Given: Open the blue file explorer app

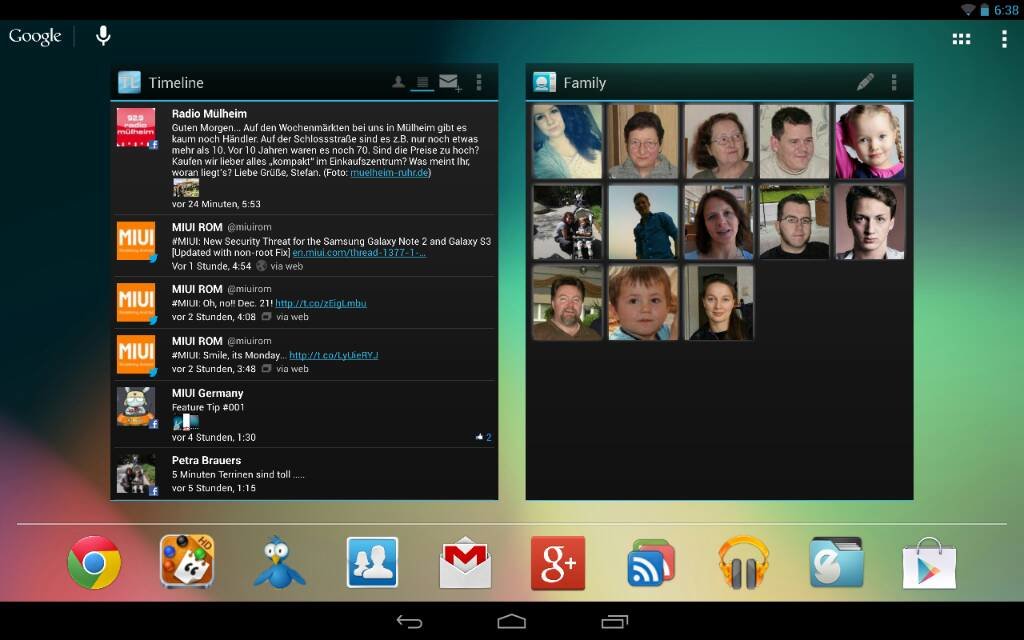Looking at the screenshot, I should pos(836,562).
